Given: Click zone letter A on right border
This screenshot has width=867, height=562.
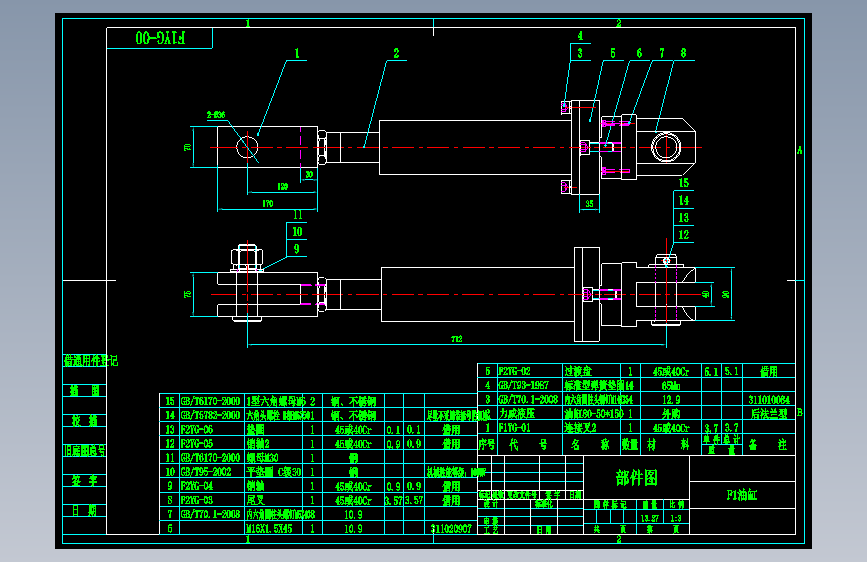Looking at the screenshot, I should pyautogui.click(x=800, y=150).
